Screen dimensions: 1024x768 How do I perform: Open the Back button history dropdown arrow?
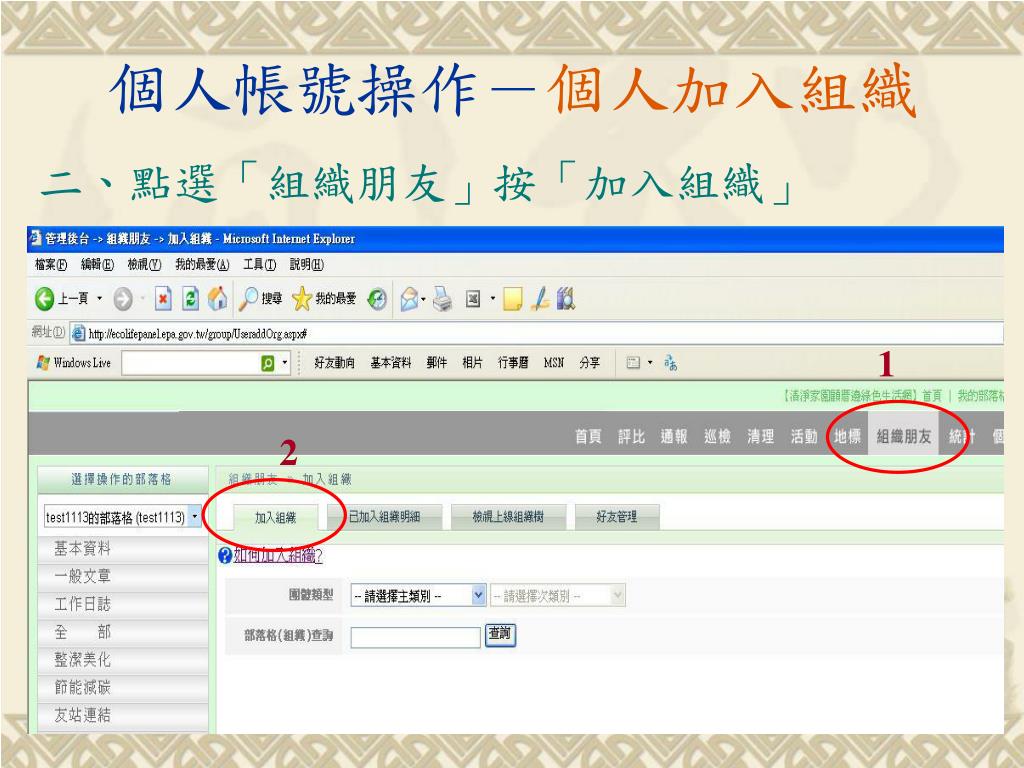99,298
